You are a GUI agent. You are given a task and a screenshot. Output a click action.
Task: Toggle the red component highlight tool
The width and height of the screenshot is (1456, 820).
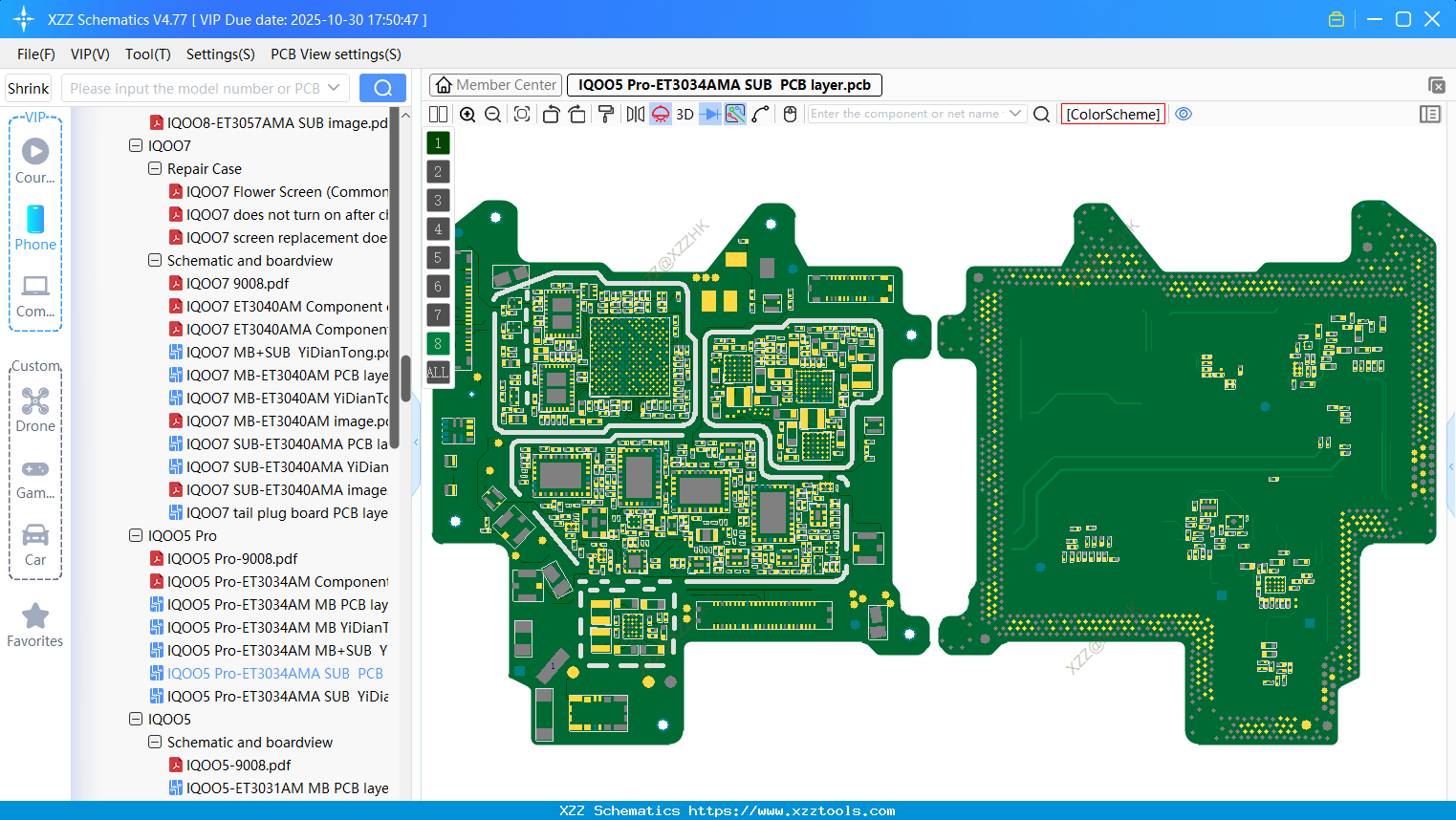point(660,114)
